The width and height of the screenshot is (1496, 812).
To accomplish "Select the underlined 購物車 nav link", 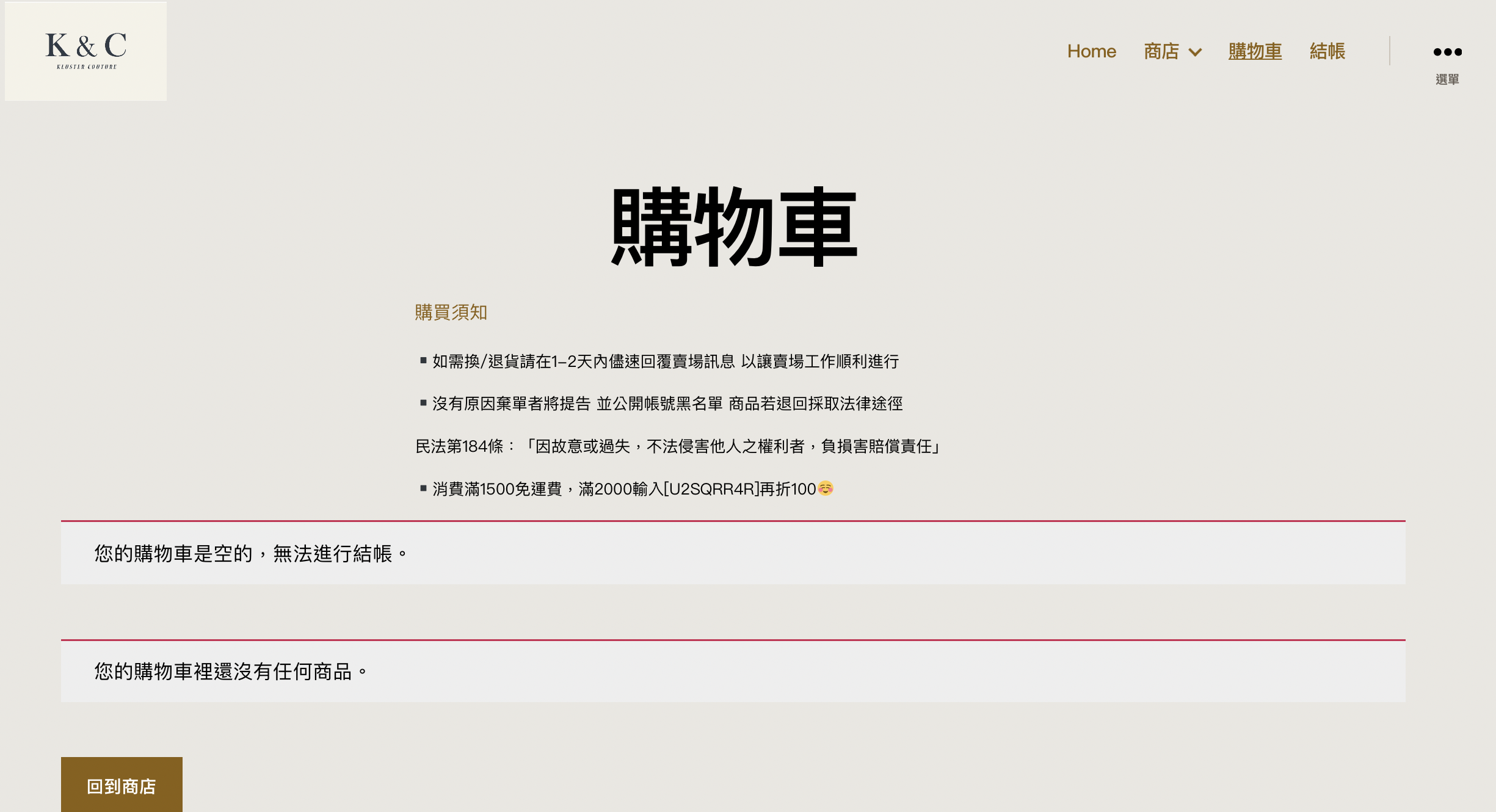I will coord(1255,51).
